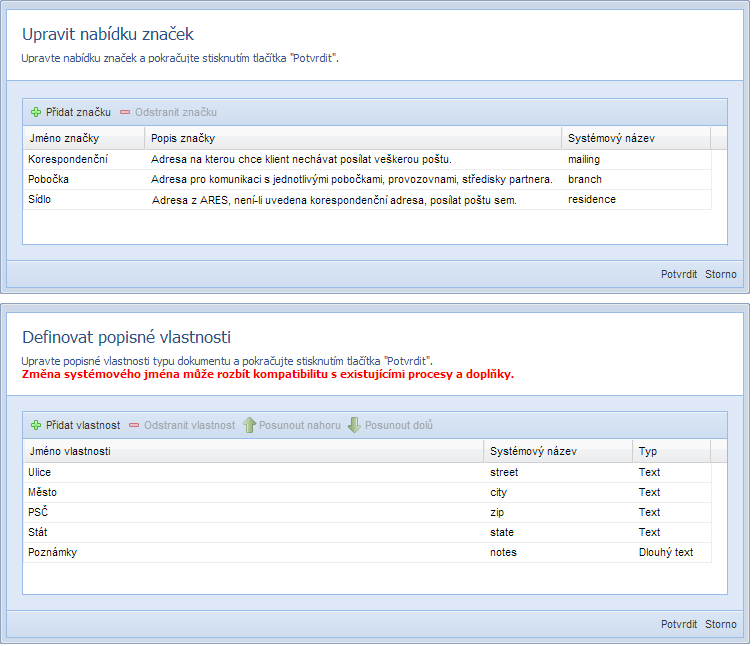Cancel tag editing with Storno in top panel
The height and width of the screenshot is (646, 753).
[x=720, y=274]
